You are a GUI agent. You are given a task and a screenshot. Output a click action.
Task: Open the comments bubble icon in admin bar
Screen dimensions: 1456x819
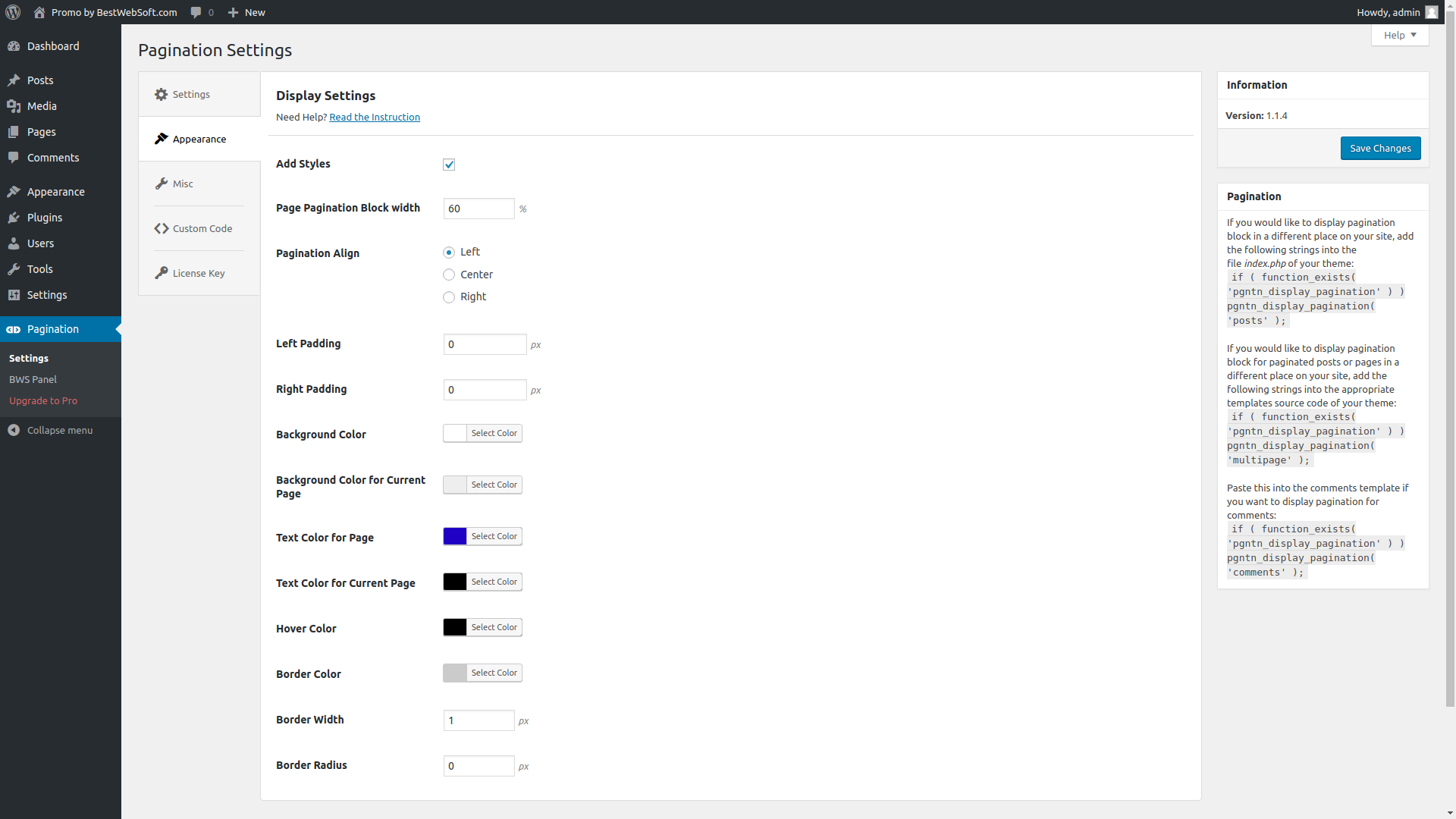pyautogui.click(x=196, y=12)
